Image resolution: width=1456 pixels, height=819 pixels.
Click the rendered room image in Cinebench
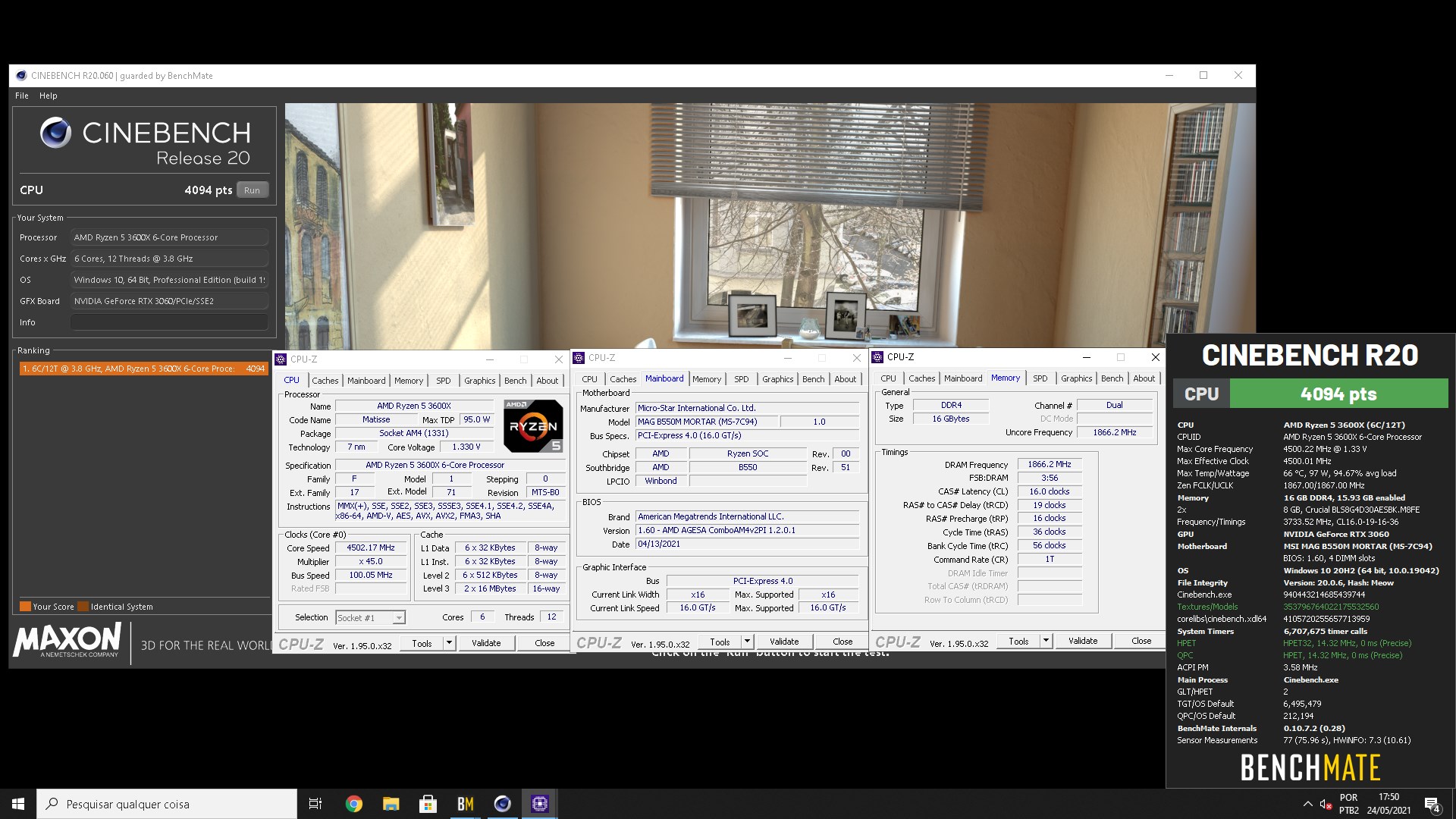[770, 226]
